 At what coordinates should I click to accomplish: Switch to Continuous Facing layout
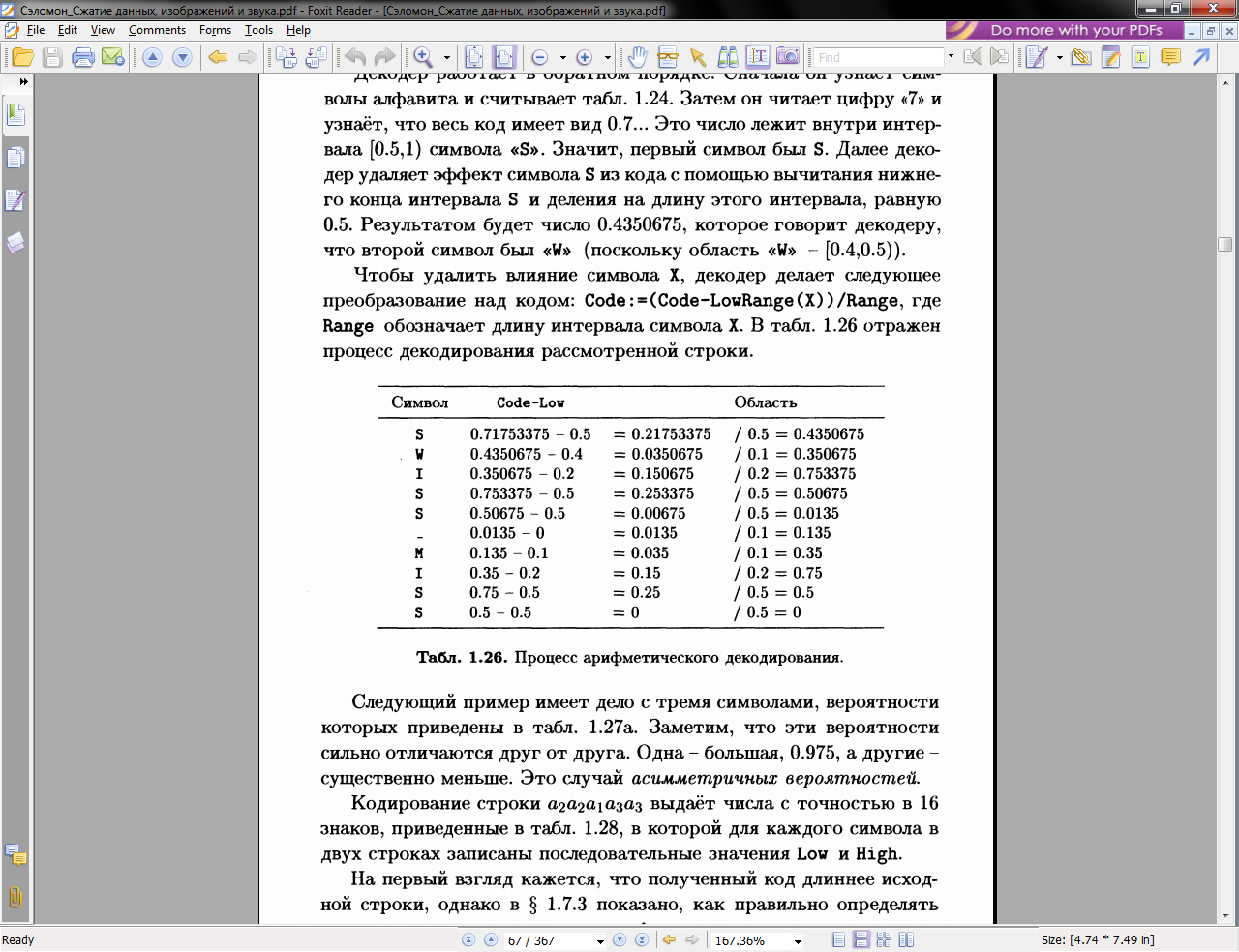[x=884, y=940]
